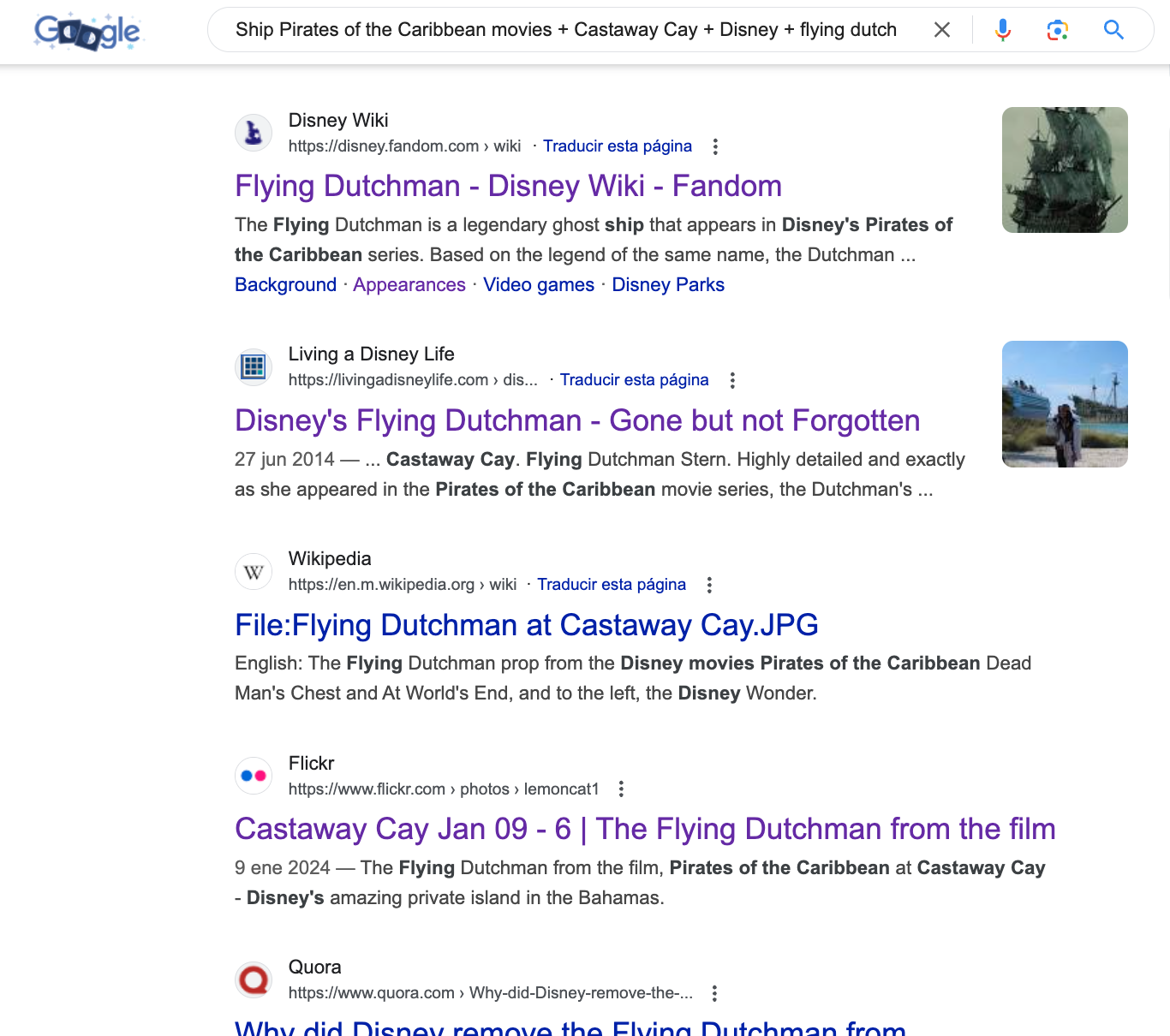The image size is (1170, 1036).
Task: Open File:Flying Dutchman at Castaway Cay.JPG link
Action: 526,625
